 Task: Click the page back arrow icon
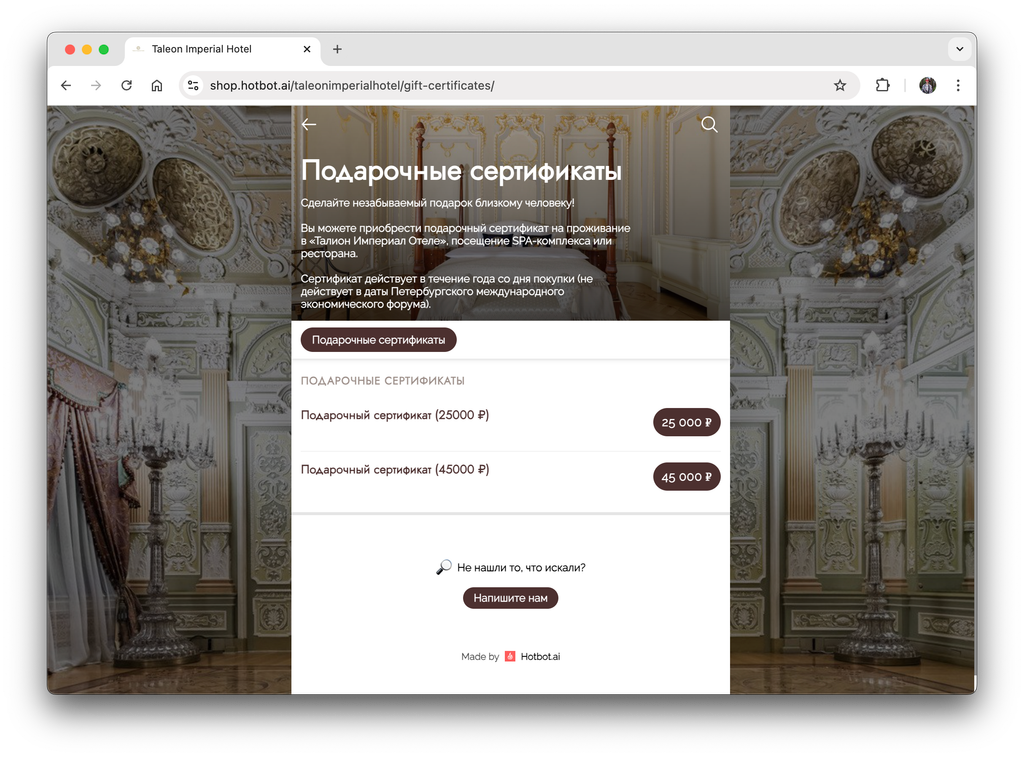(x=309, y=124)
